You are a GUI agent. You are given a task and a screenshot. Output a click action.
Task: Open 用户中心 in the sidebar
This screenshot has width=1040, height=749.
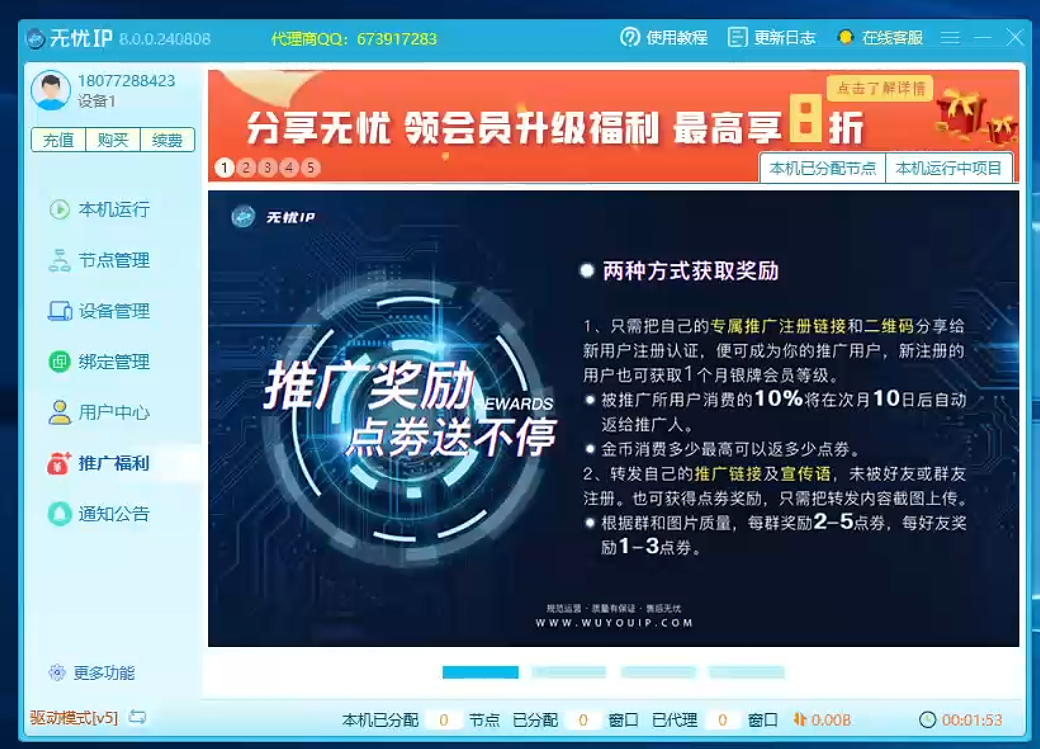(x=99, y=413)
